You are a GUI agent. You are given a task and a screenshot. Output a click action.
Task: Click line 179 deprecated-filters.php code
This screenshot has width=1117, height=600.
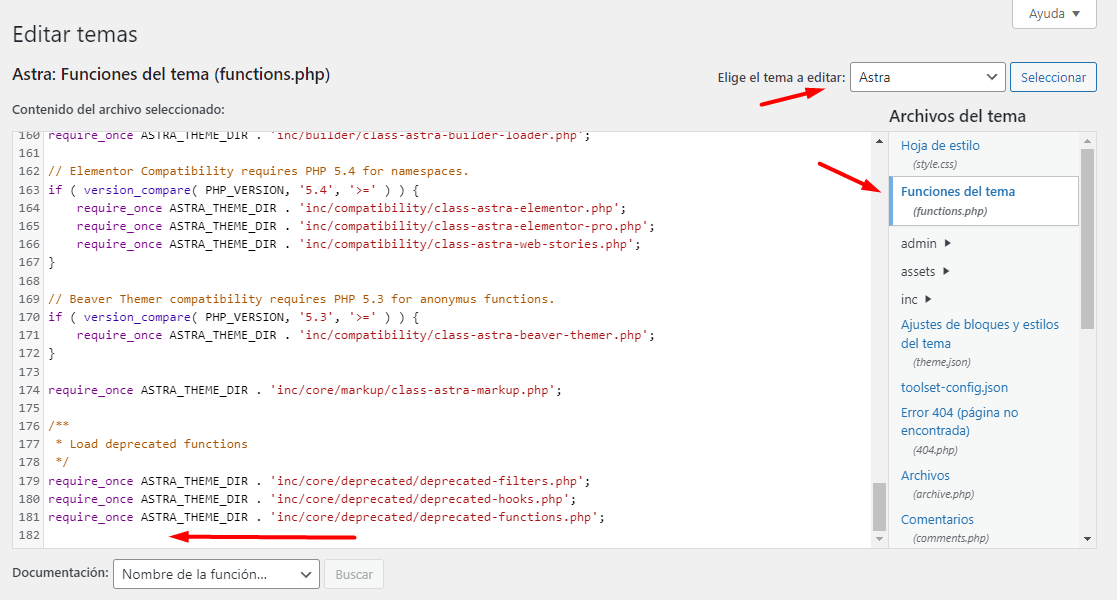tap(319, 481)
